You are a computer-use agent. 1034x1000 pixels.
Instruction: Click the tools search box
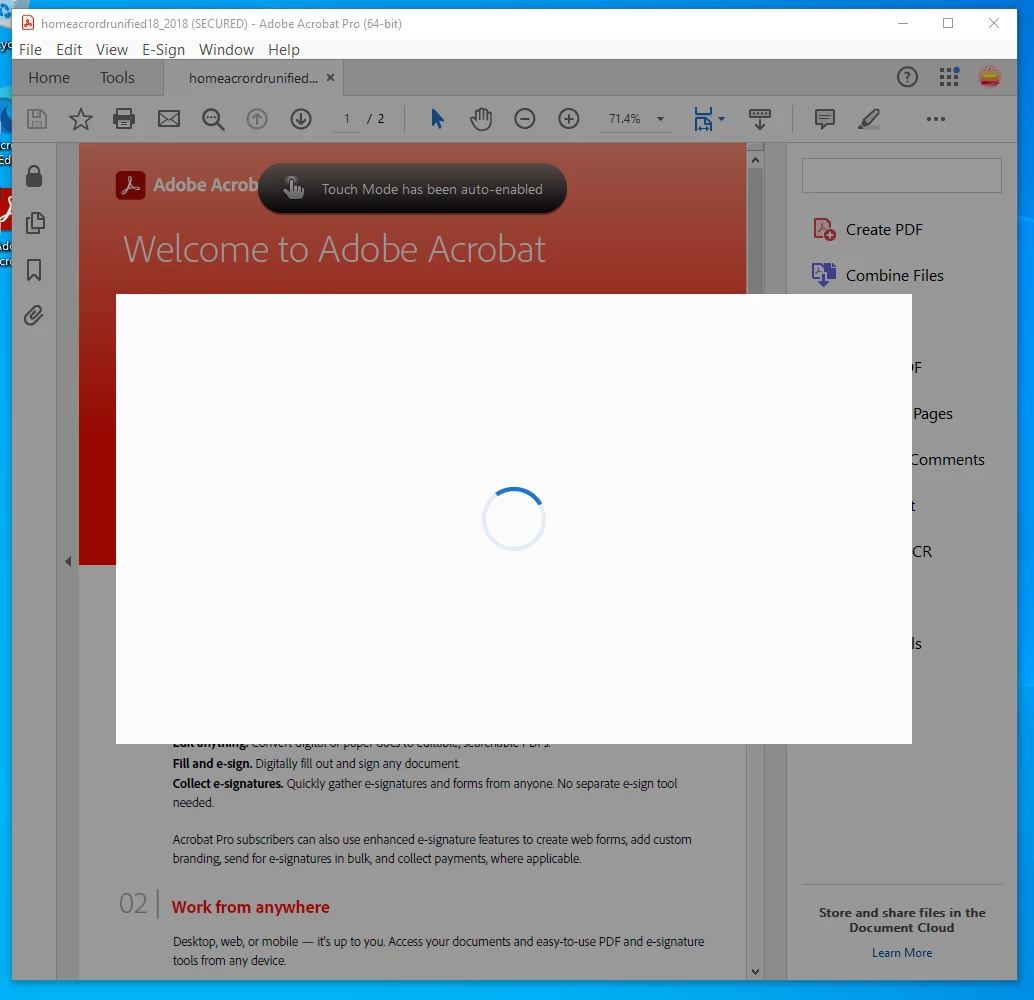pos(901,175)
